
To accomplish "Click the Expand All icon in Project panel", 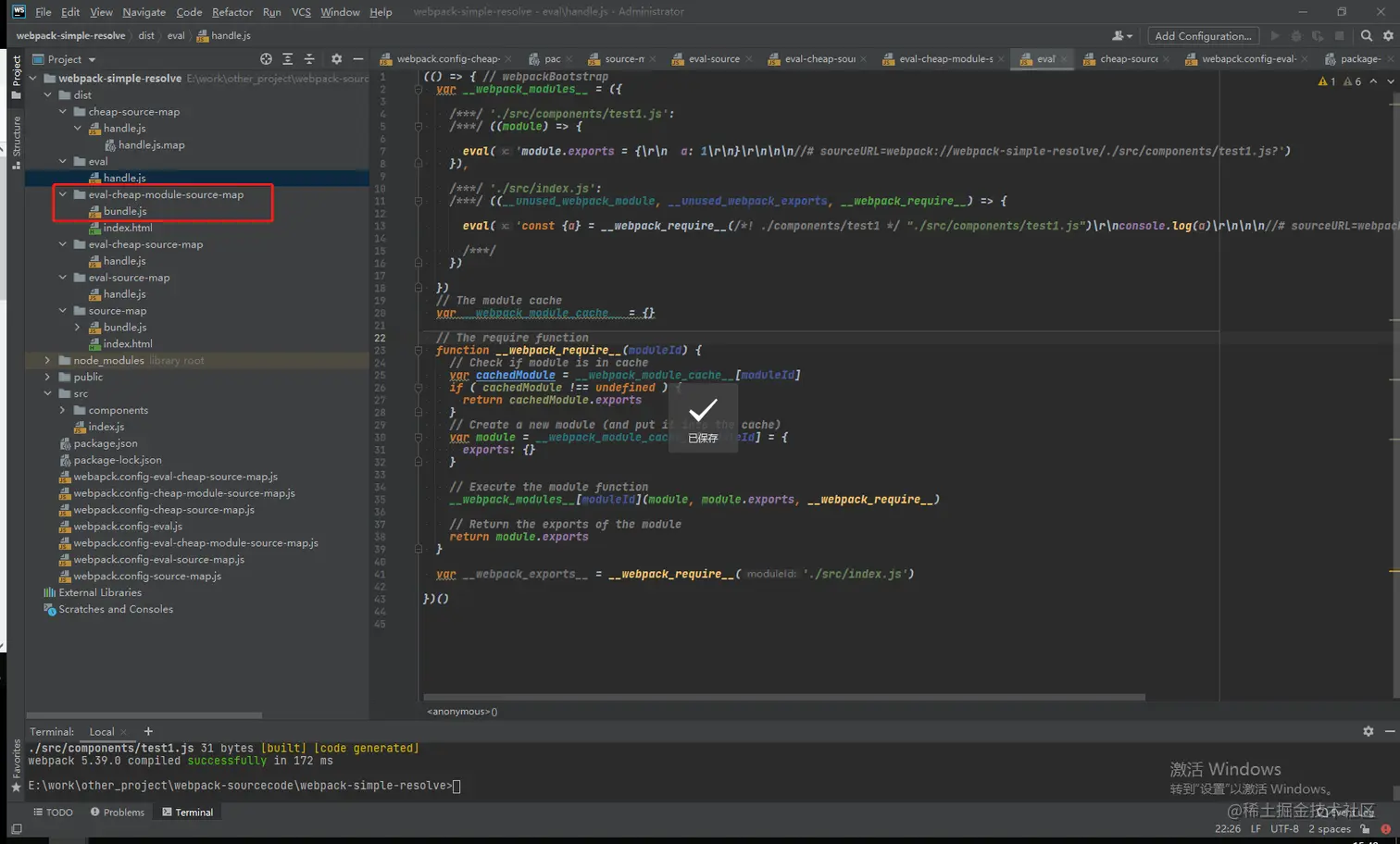I will (288, 59).
